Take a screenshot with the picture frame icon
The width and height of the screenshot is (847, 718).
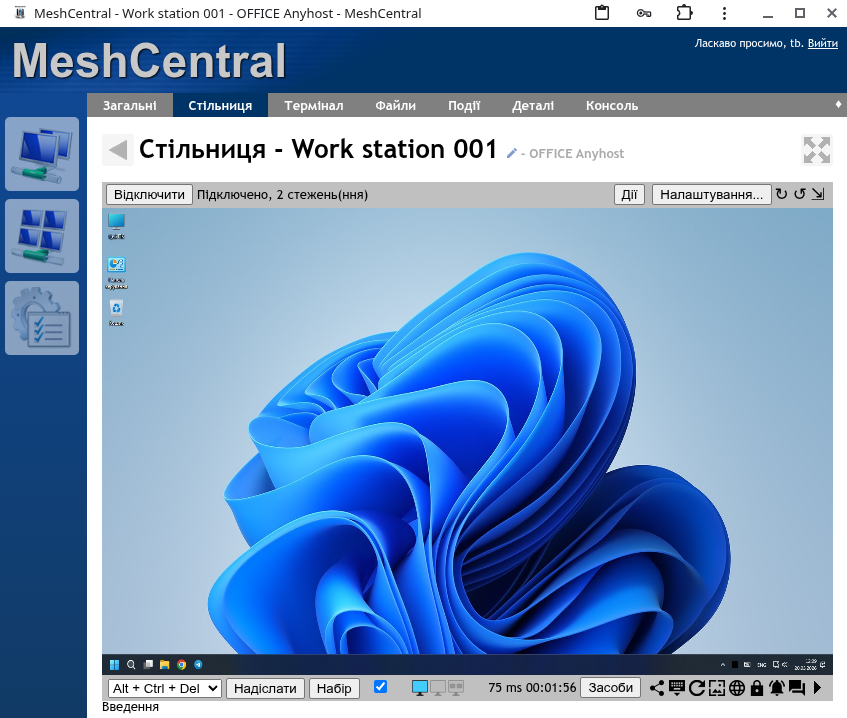click(x=717, y=688)
